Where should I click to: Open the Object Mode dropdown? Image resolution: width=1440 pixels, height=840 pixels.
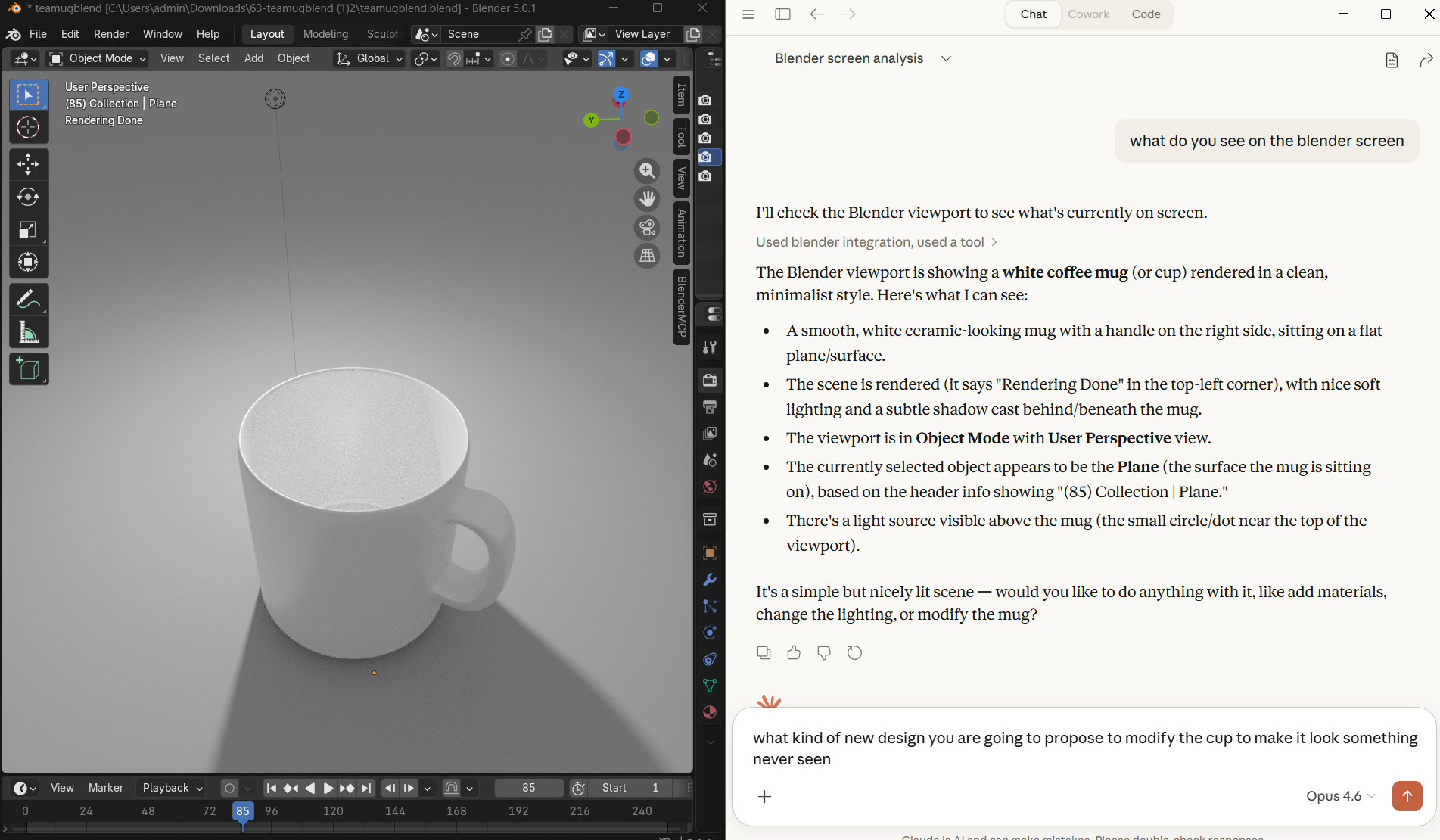point(97,58)
